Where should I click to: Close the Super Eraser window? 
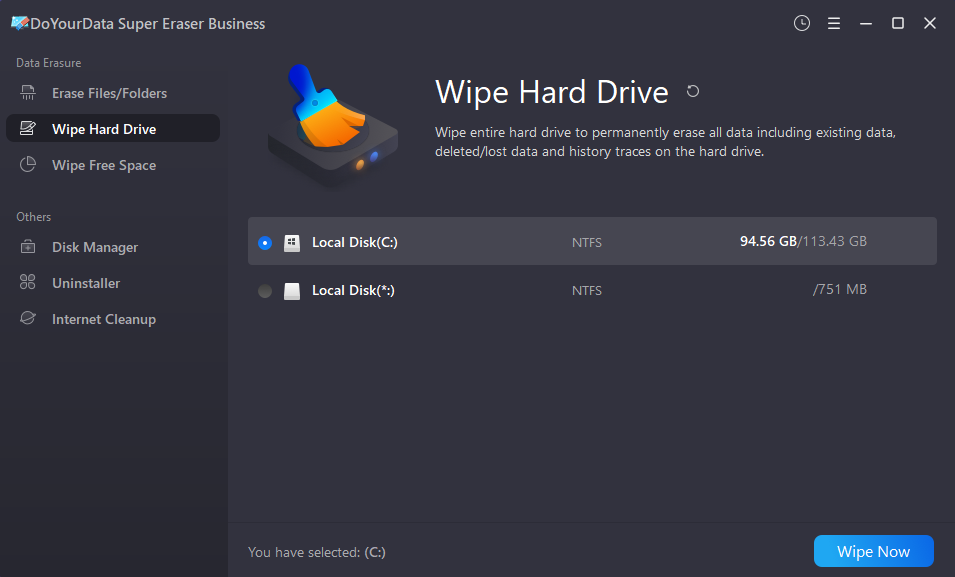(x=929, y=23)
